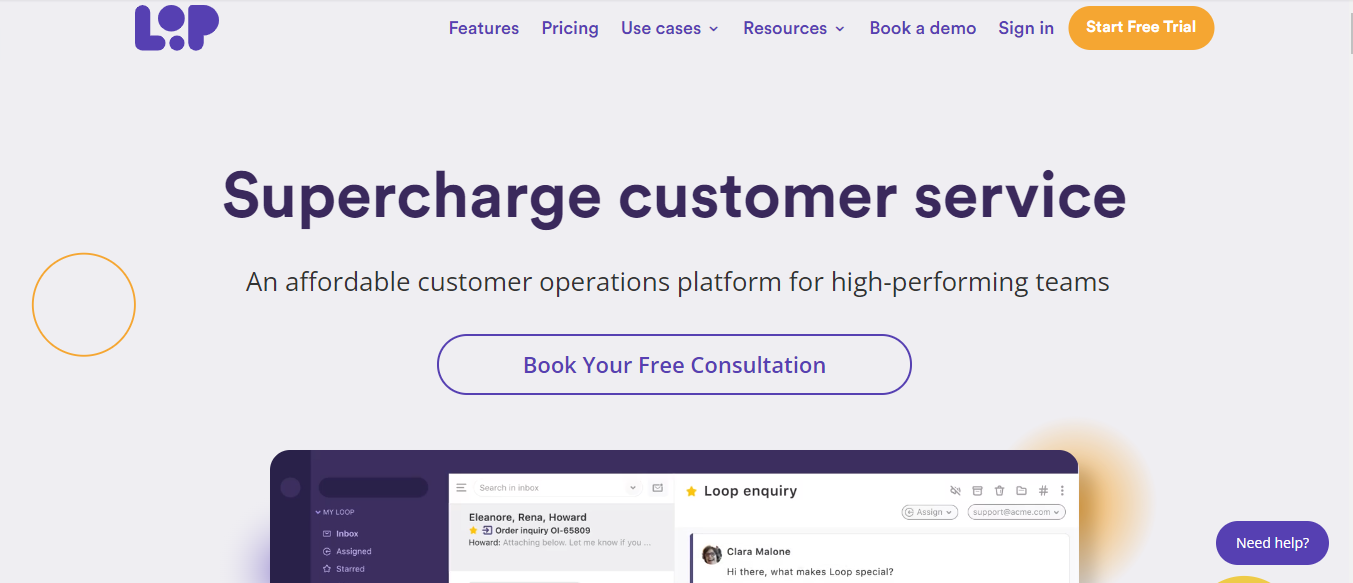Click the trash delete icon in enquiry toolbar
This screenshot has height=583, width=1353.
999,491
